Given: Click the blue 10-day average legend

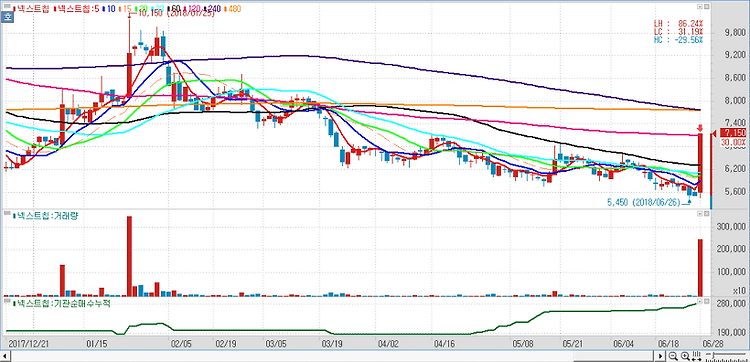Looking at the screenshot, I should click(x=109, y=9).
